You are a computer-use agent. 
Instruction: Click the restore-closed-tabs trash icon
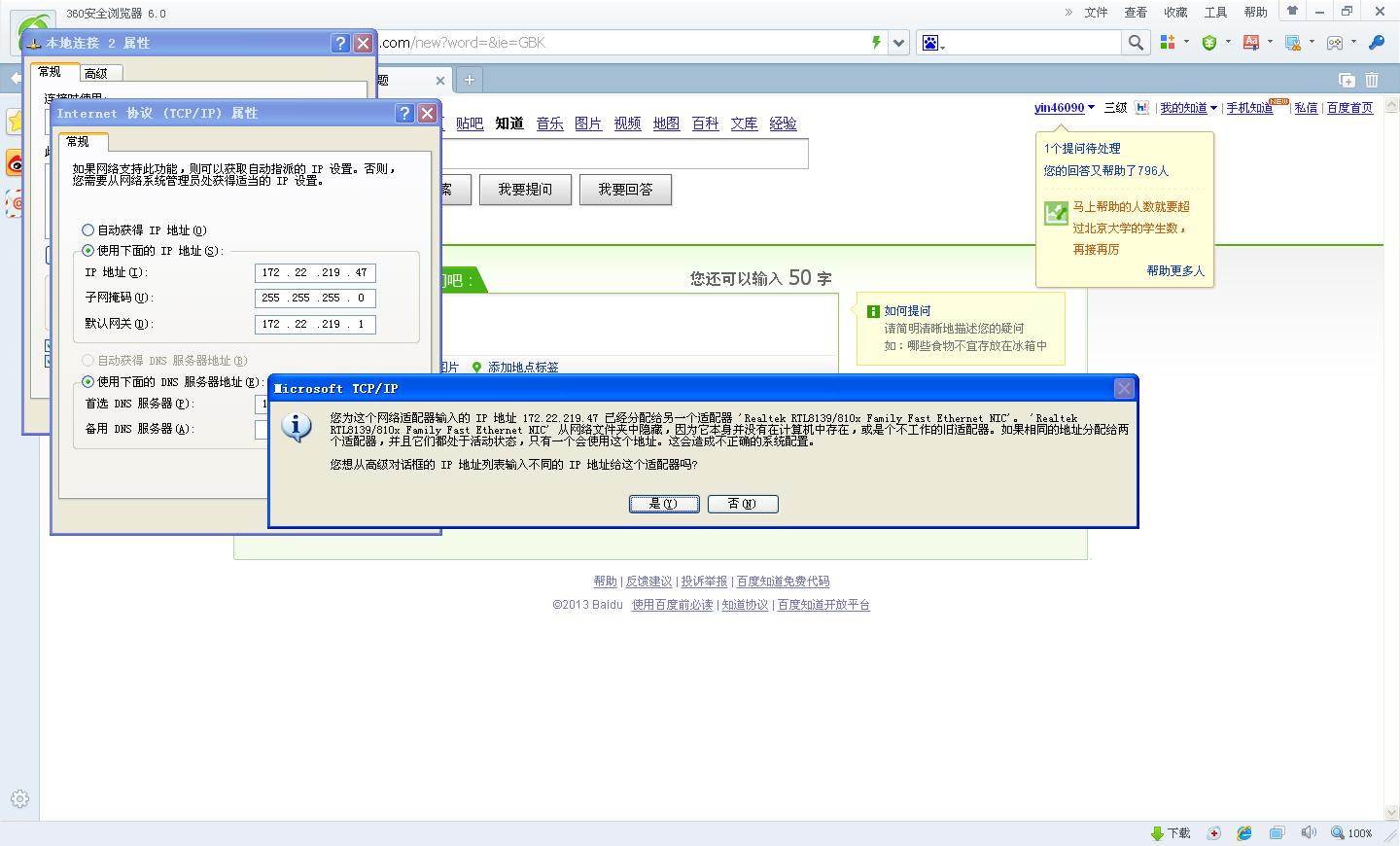(1372, 80)
